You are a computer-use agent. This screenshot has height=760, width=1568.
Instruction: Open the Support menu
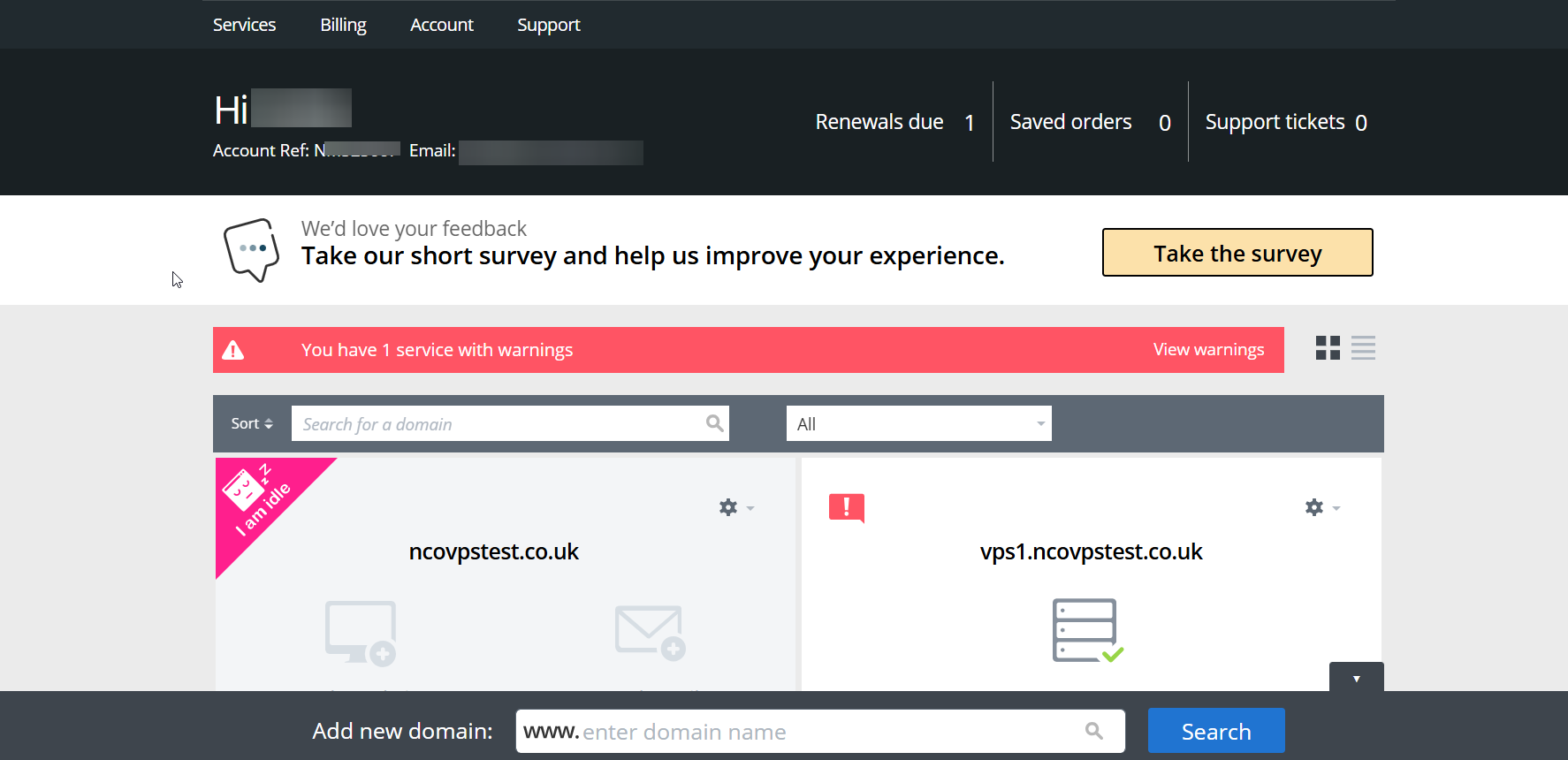tap(548, 25)
